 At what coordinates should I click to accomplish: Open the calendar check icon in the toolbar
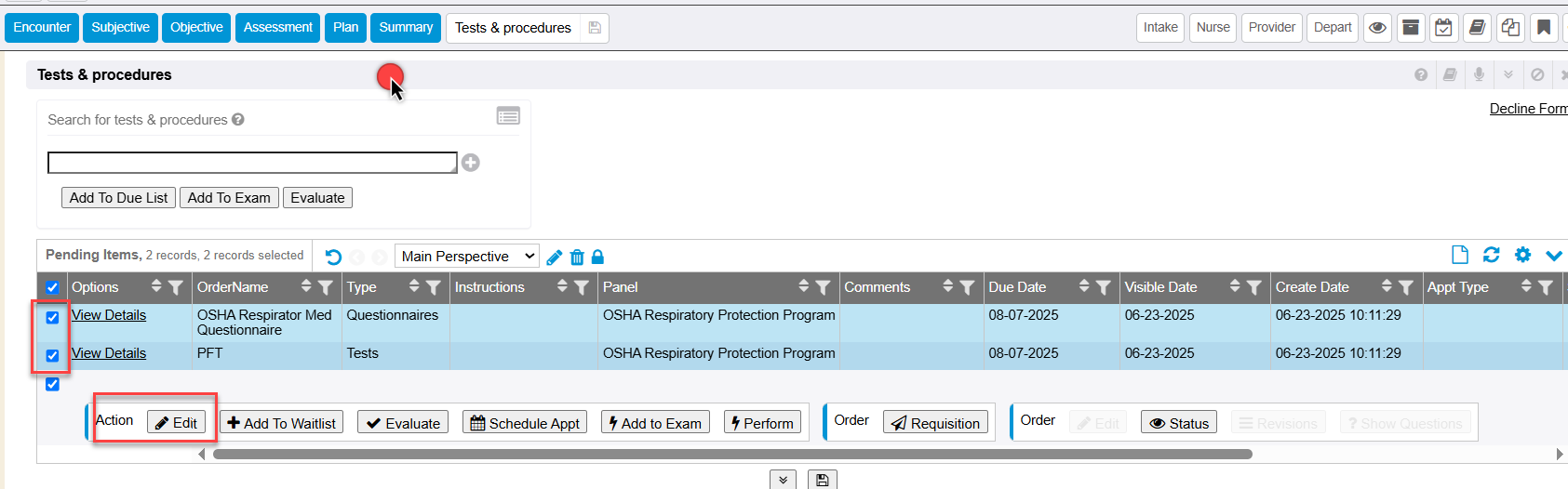pos(1443,28)
